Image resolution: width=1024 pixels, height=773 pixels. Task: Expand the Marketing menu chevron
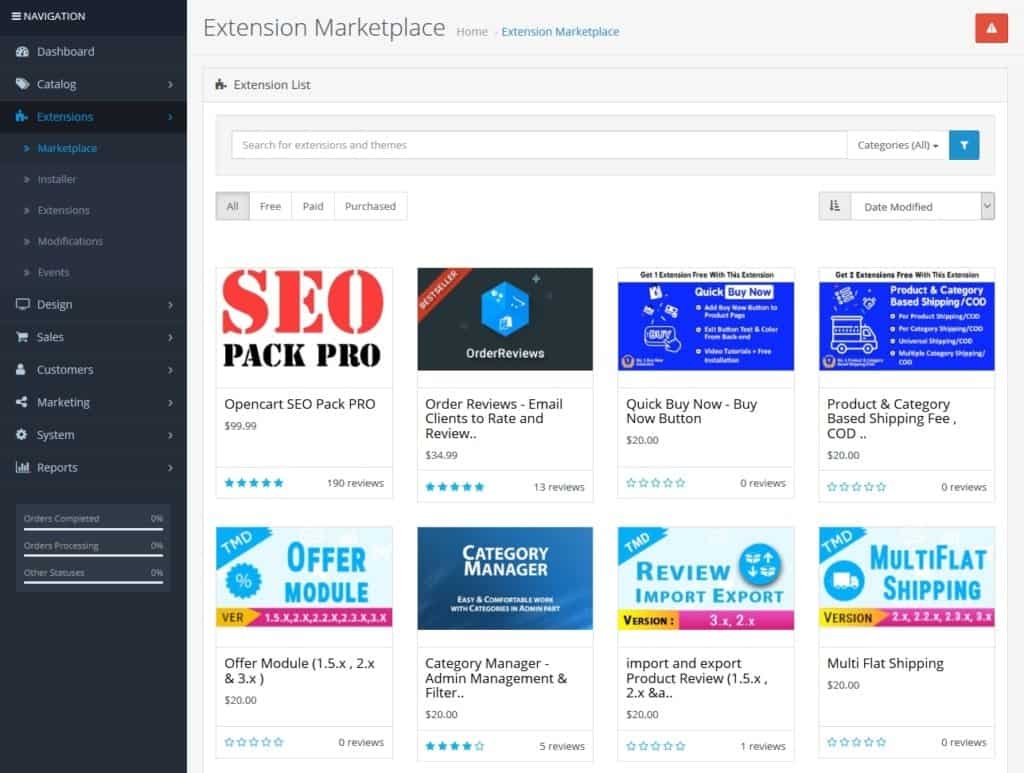coord(170,403)
